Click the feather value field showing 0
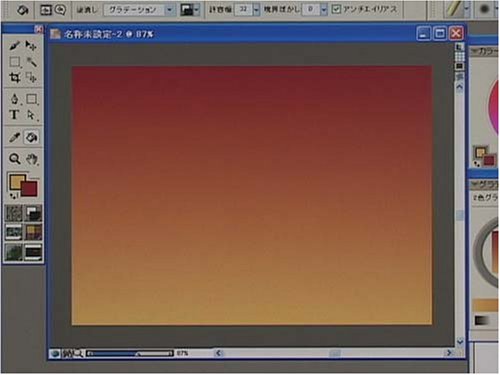The image size is (500, 375). click(311, 10)
